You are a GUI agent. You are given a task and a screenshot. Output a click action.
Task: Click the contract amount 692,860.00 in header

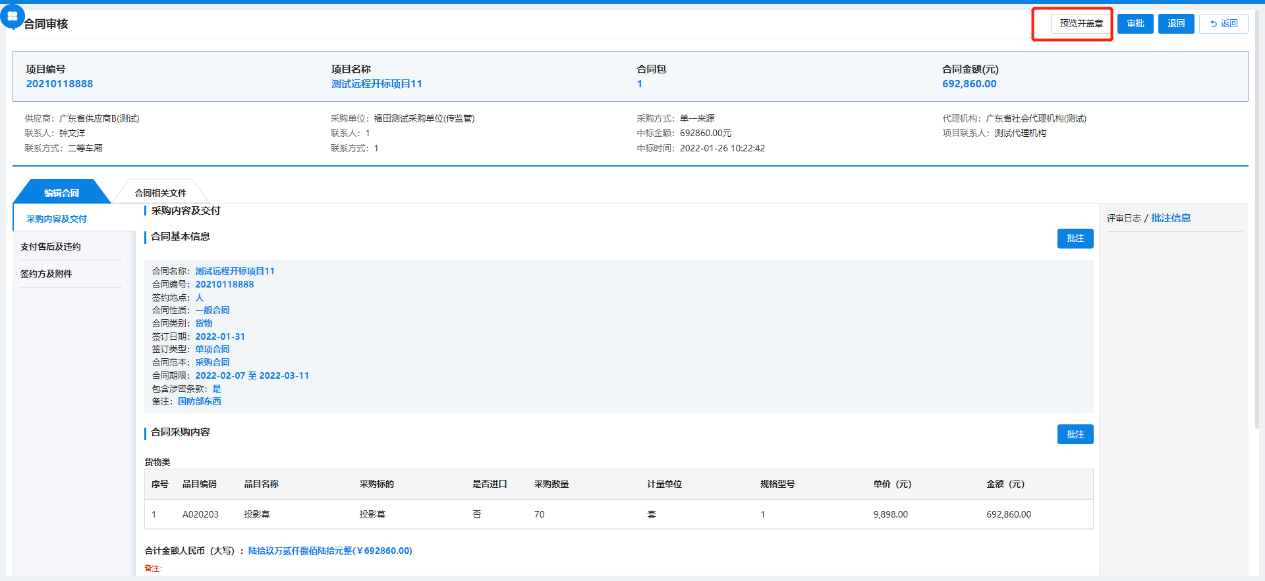coord(969,84)
